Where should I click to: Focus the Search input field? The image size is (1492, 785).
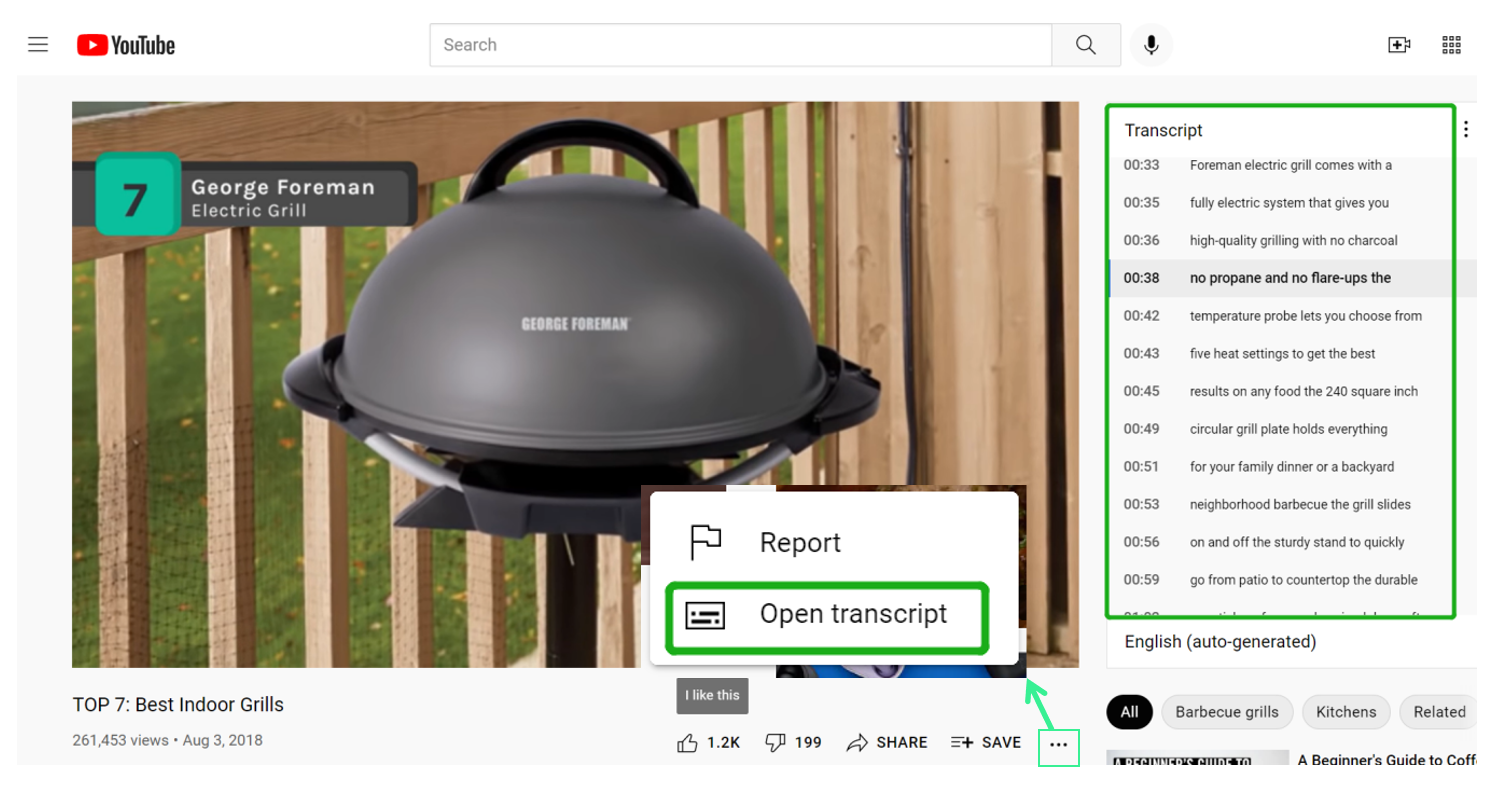(741, 45)
